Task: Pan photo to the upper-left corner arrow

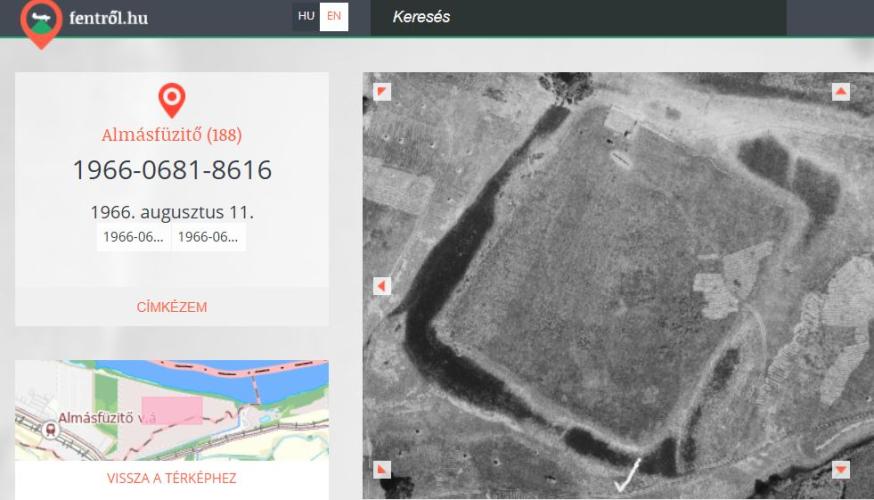Action: coord(382,92)
